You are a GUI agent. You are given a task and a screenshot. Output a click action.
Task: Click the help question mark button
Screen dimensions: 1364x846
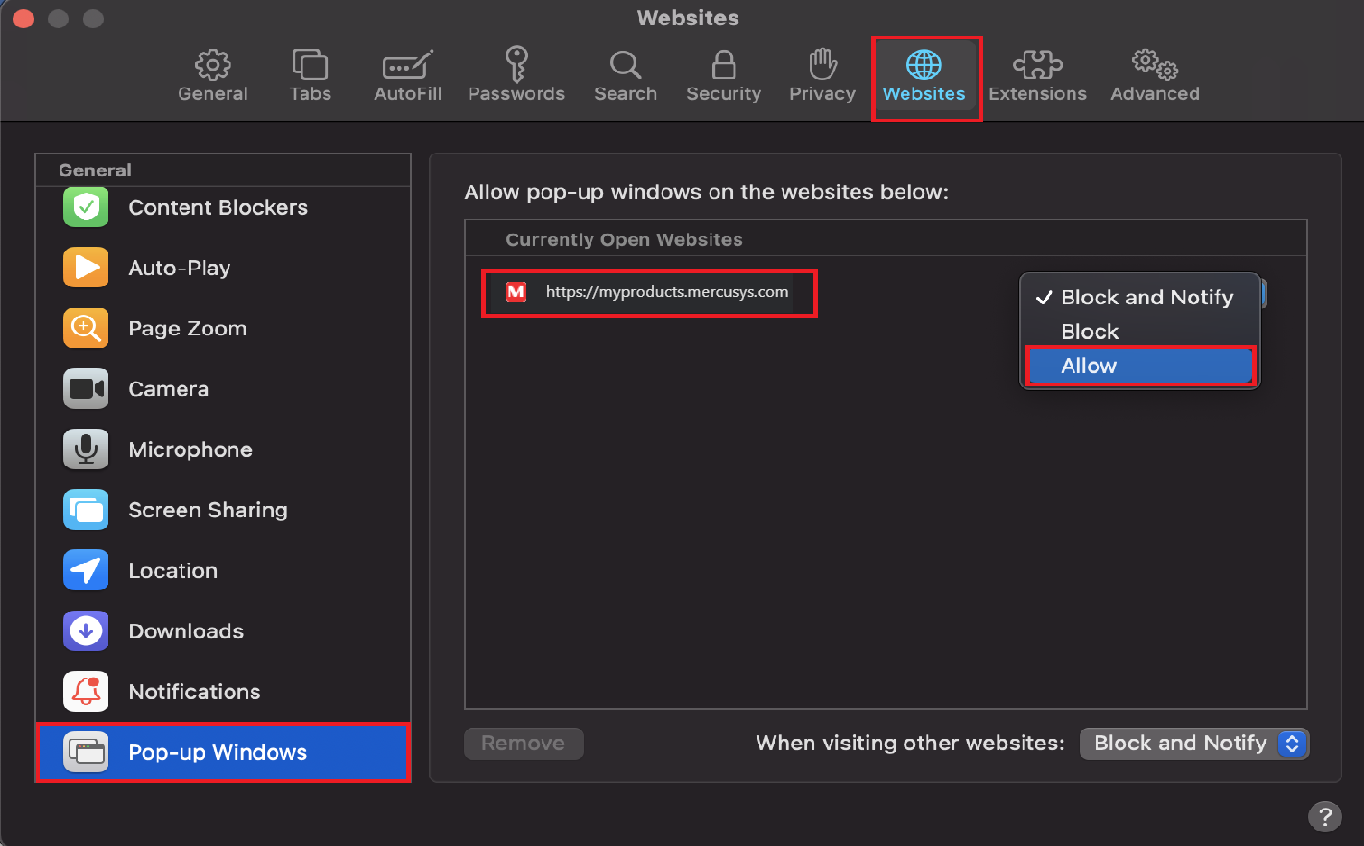1324,817
